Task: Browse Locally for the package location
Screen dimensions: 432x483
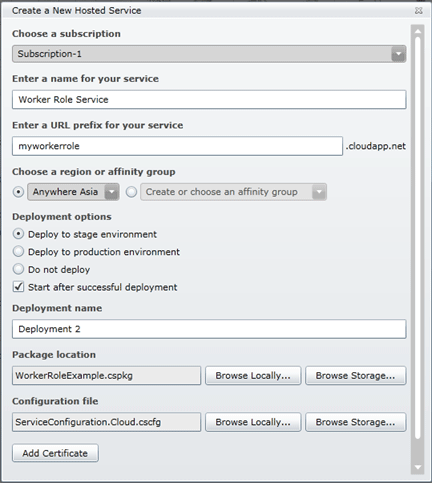Action: 253,376
